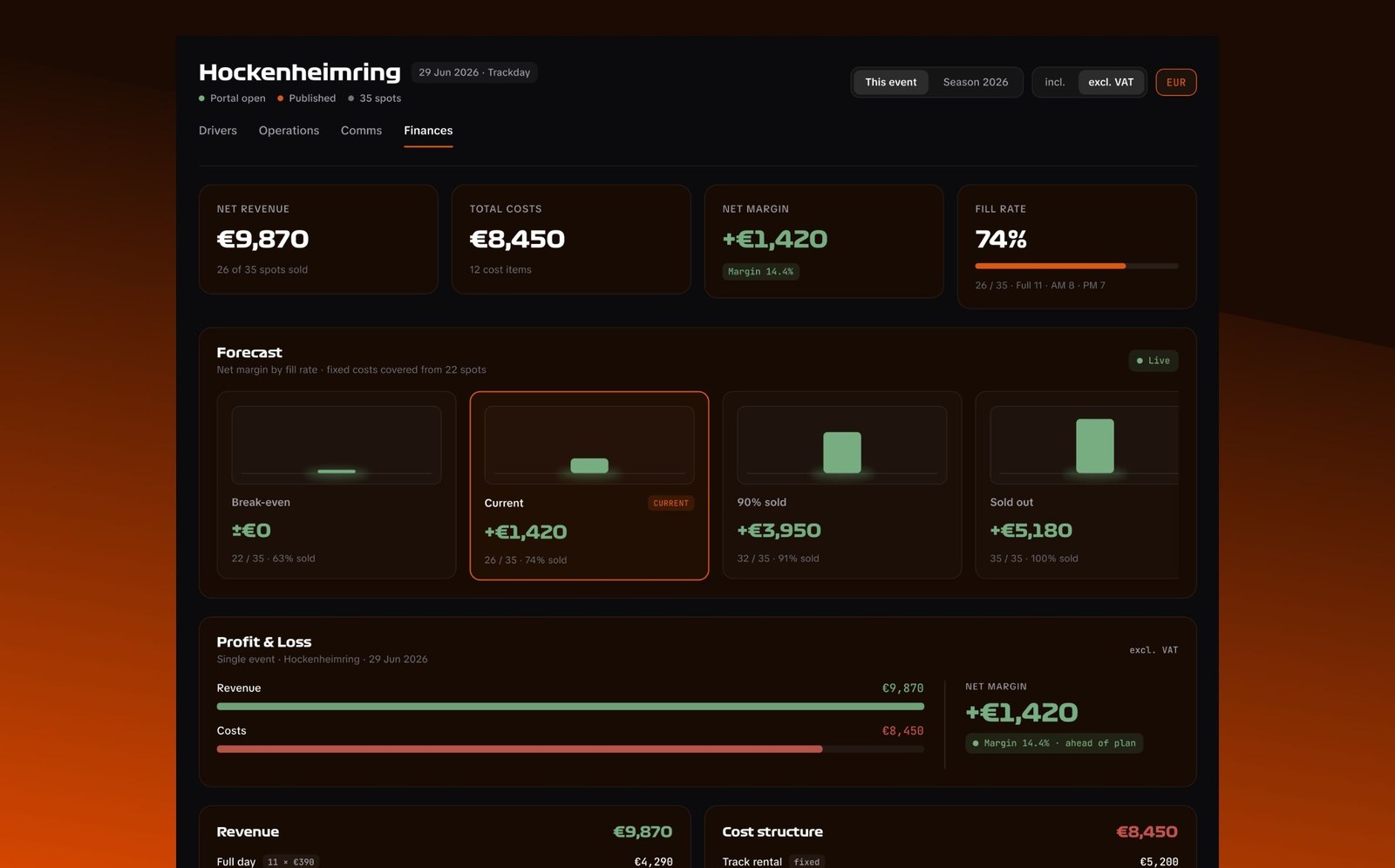Image resolution: width=1395 pixels, height=868 pixels.
Task: Open the Drivers tab
Action: 218,131
